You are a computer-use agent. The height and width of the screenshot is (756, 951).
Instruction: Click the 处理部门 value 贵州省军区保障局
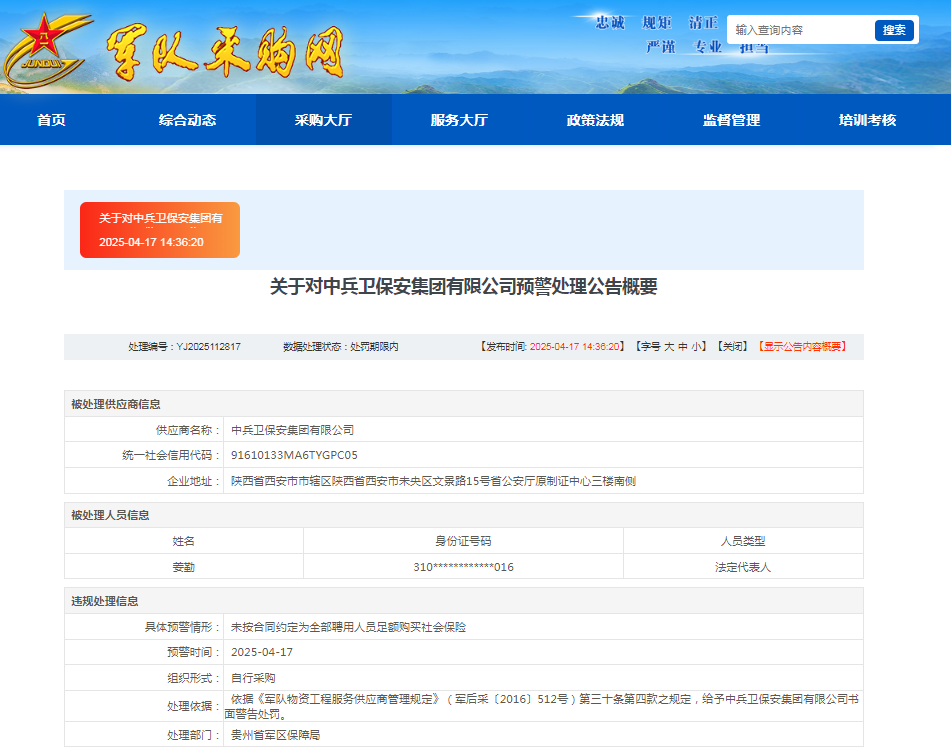click(275, 735)
